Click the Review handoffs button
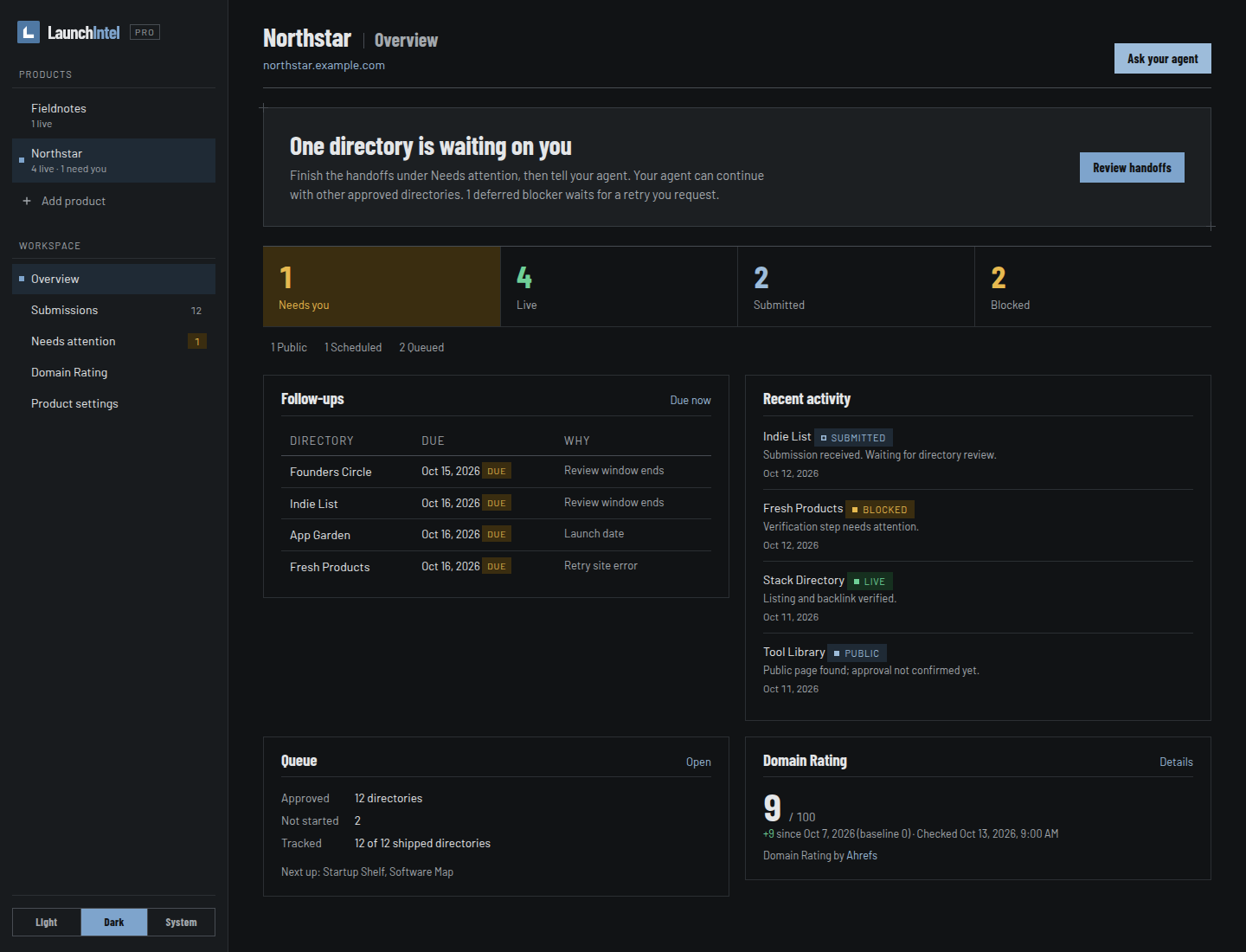 click(x=1132, y=168)
